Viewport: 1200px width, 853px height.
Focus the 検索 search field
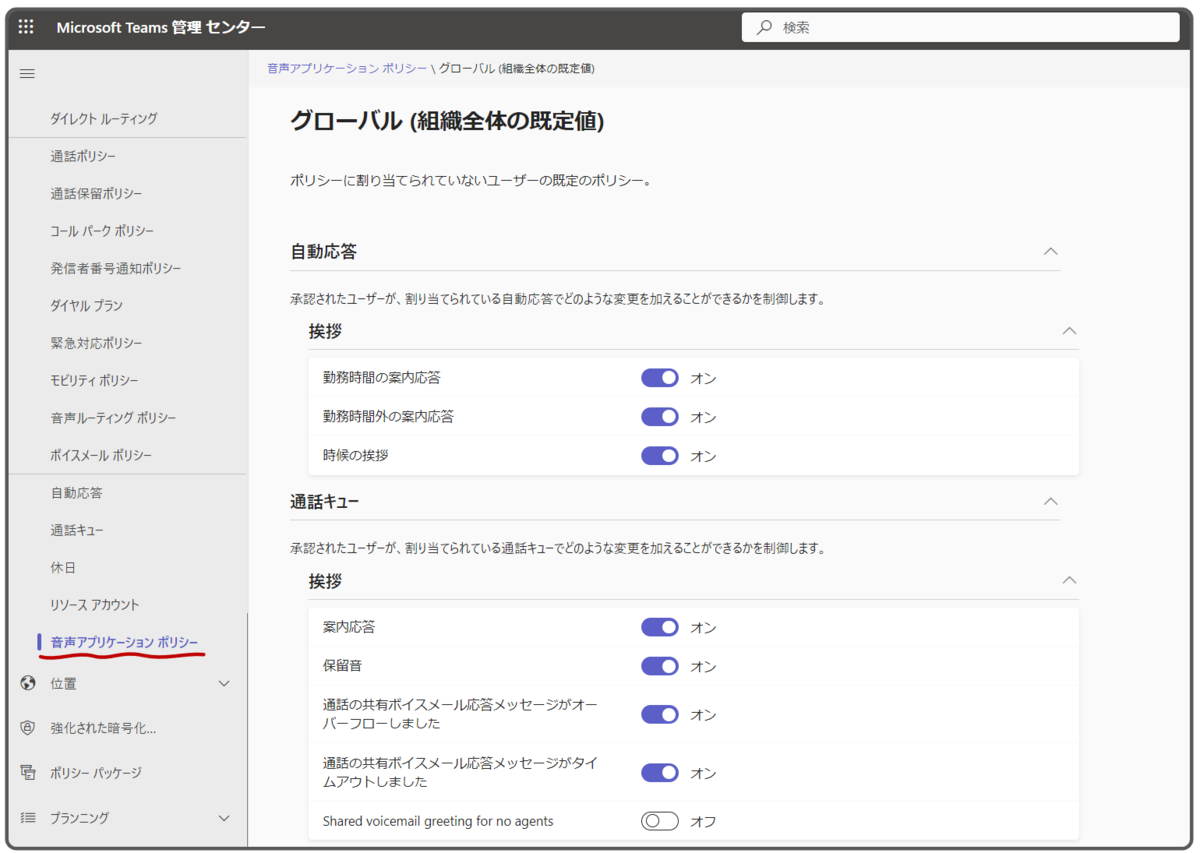(x=962, y=28)
